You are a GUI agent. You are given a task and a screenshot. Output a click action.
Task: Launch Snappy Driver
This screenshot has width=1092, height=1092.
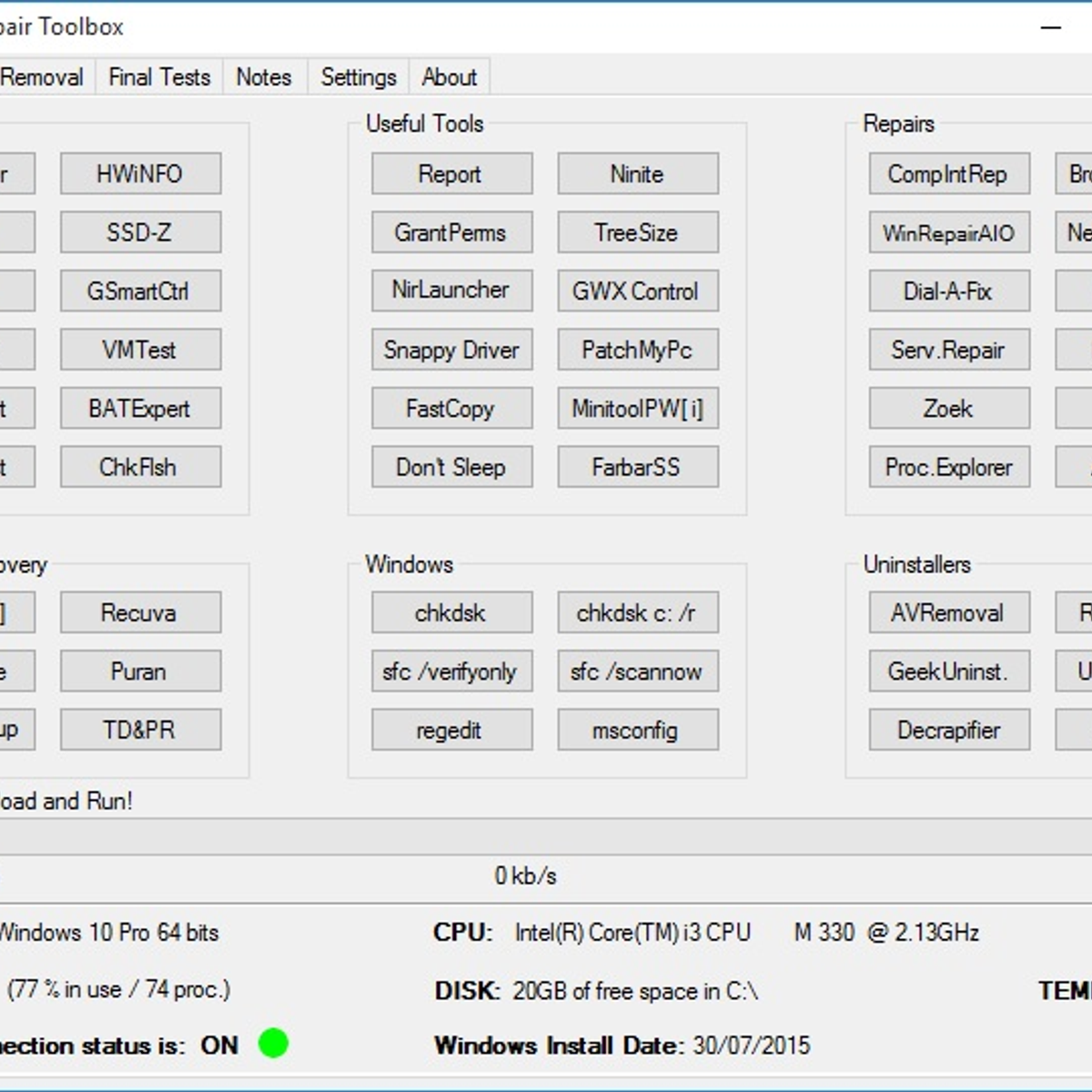451,349
